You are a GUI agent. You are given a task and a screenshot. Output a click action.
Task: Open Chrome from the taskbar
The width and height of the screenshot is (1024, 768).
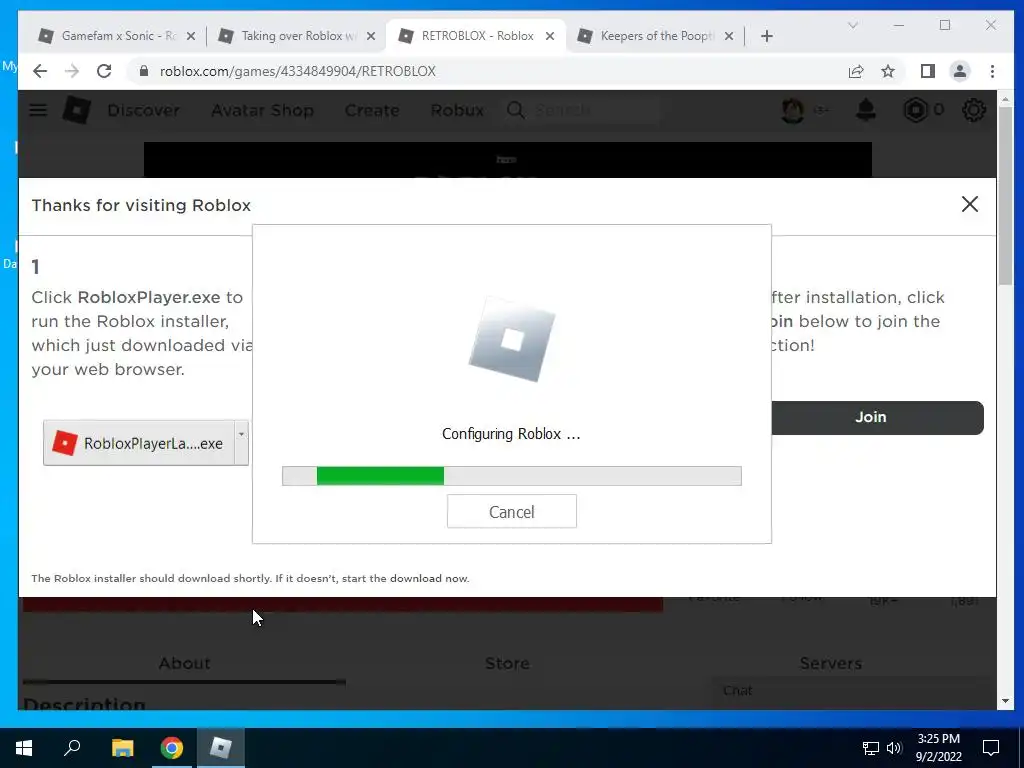point(172,748)
